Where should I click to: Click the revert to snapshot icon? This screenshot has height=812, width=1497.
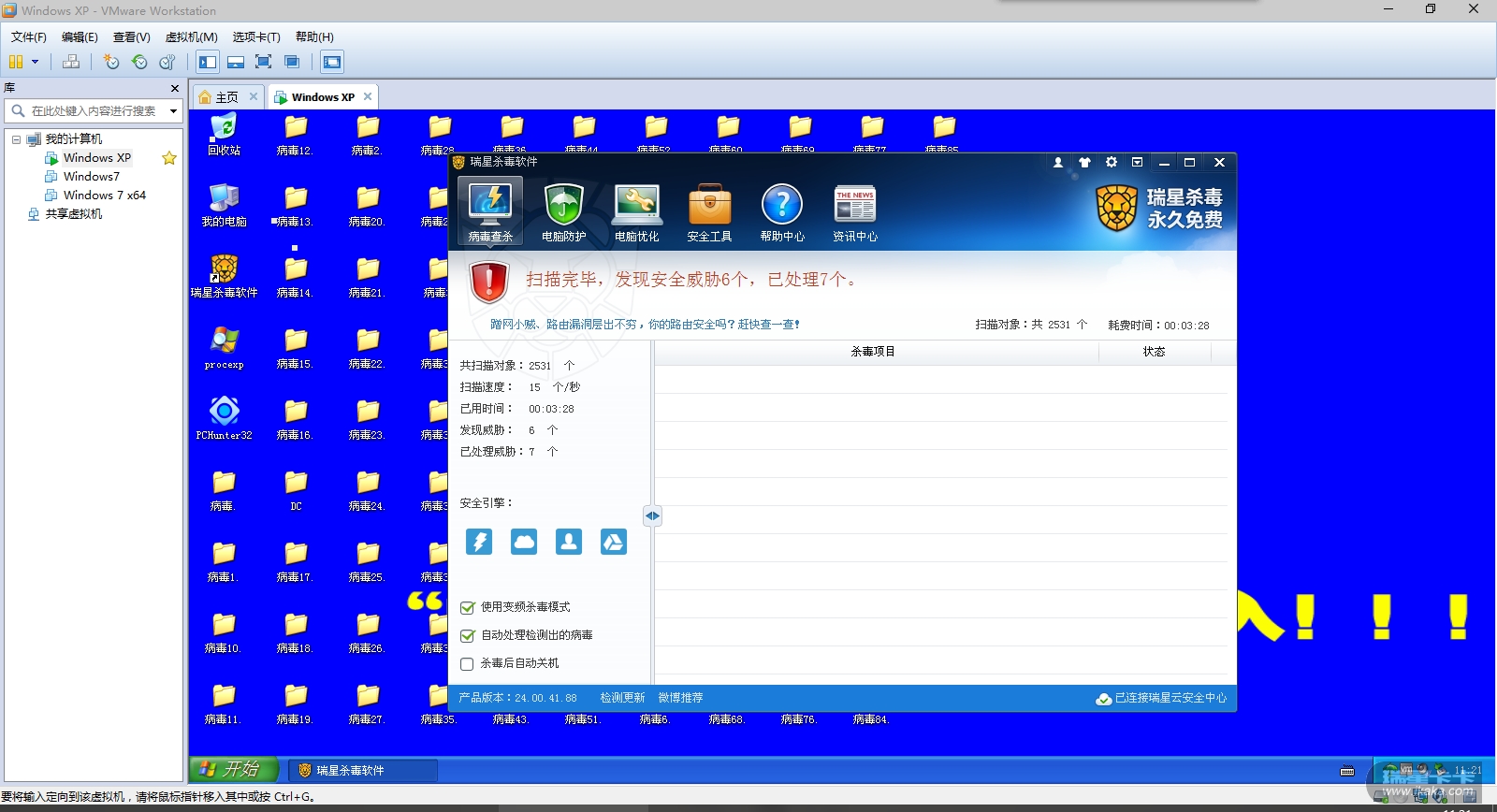[x=139, y=62]
